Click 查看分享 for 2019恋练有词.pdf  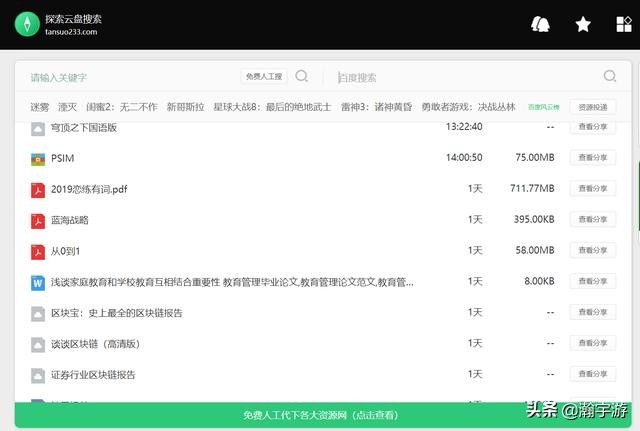coord(593,189)
